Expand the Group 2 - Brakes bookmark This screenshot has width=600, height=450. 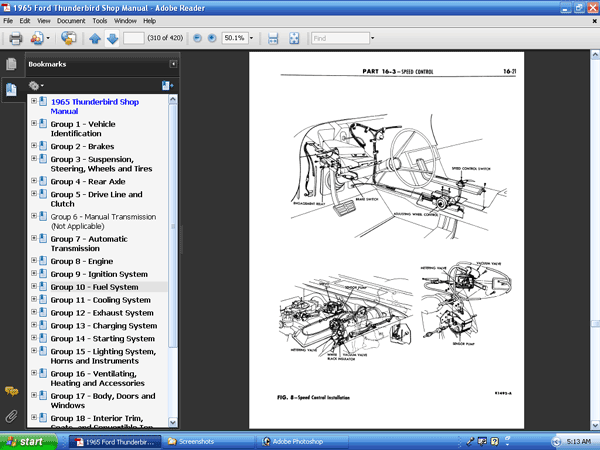tap(34, 145)
